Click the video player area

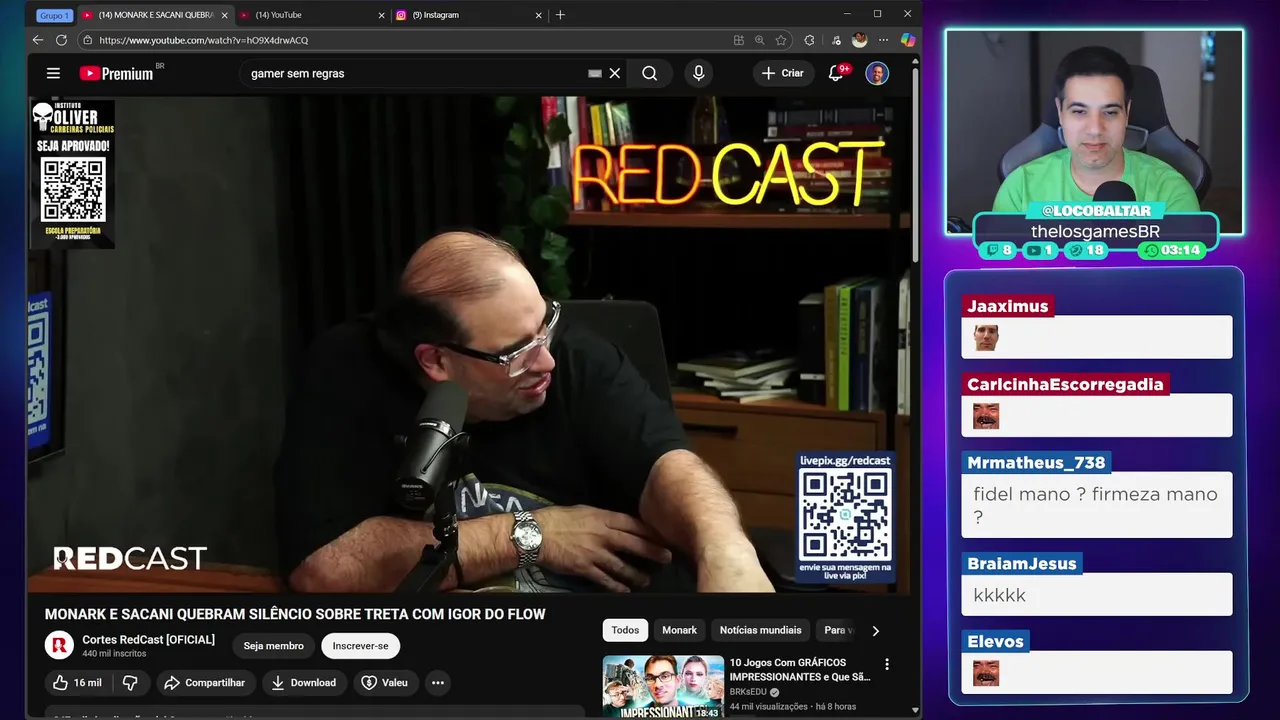470,344
